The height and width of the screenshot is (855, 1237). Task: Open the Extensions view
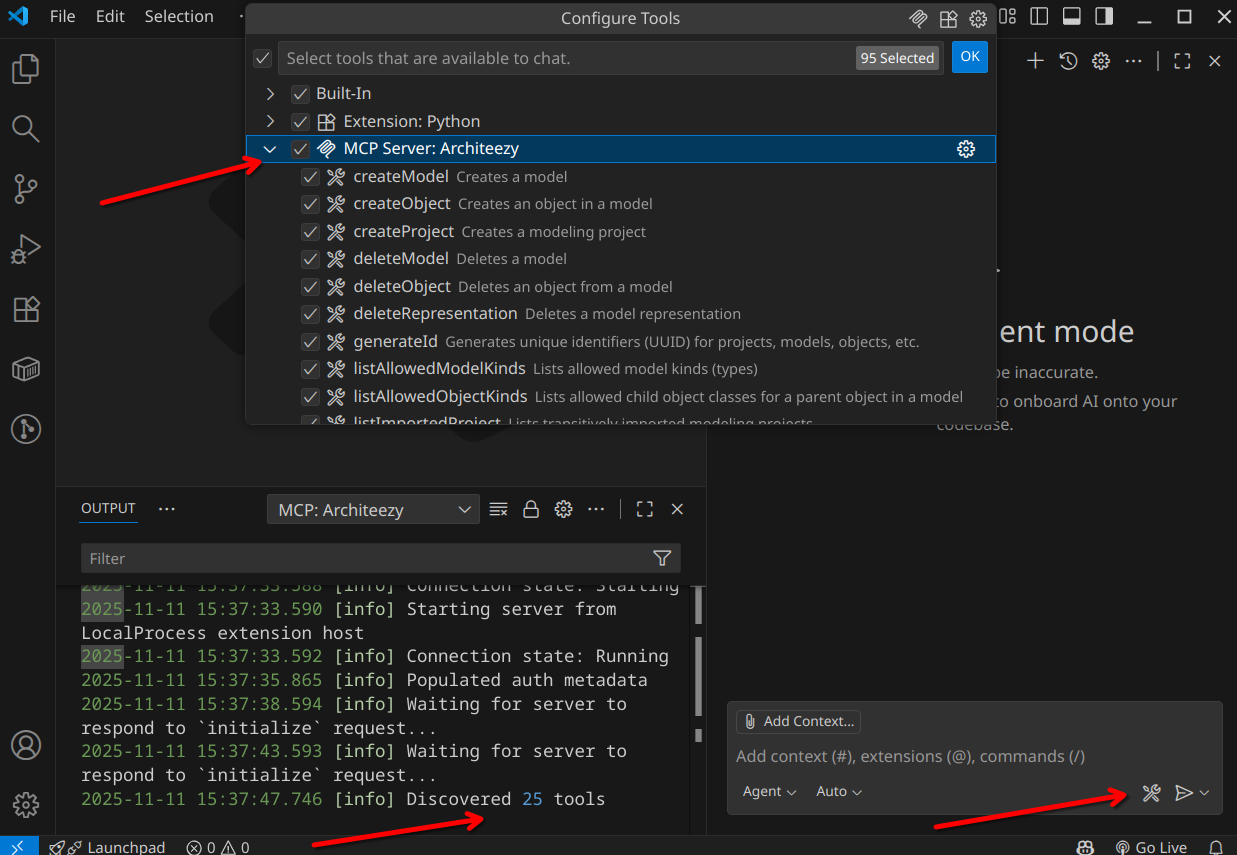click(x=26, y=309)
